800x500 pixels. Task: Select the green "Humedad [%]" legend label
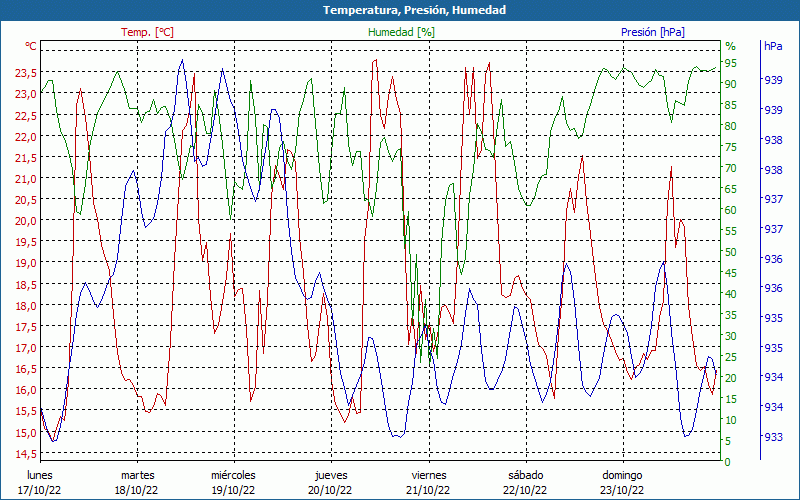[402, 32]
